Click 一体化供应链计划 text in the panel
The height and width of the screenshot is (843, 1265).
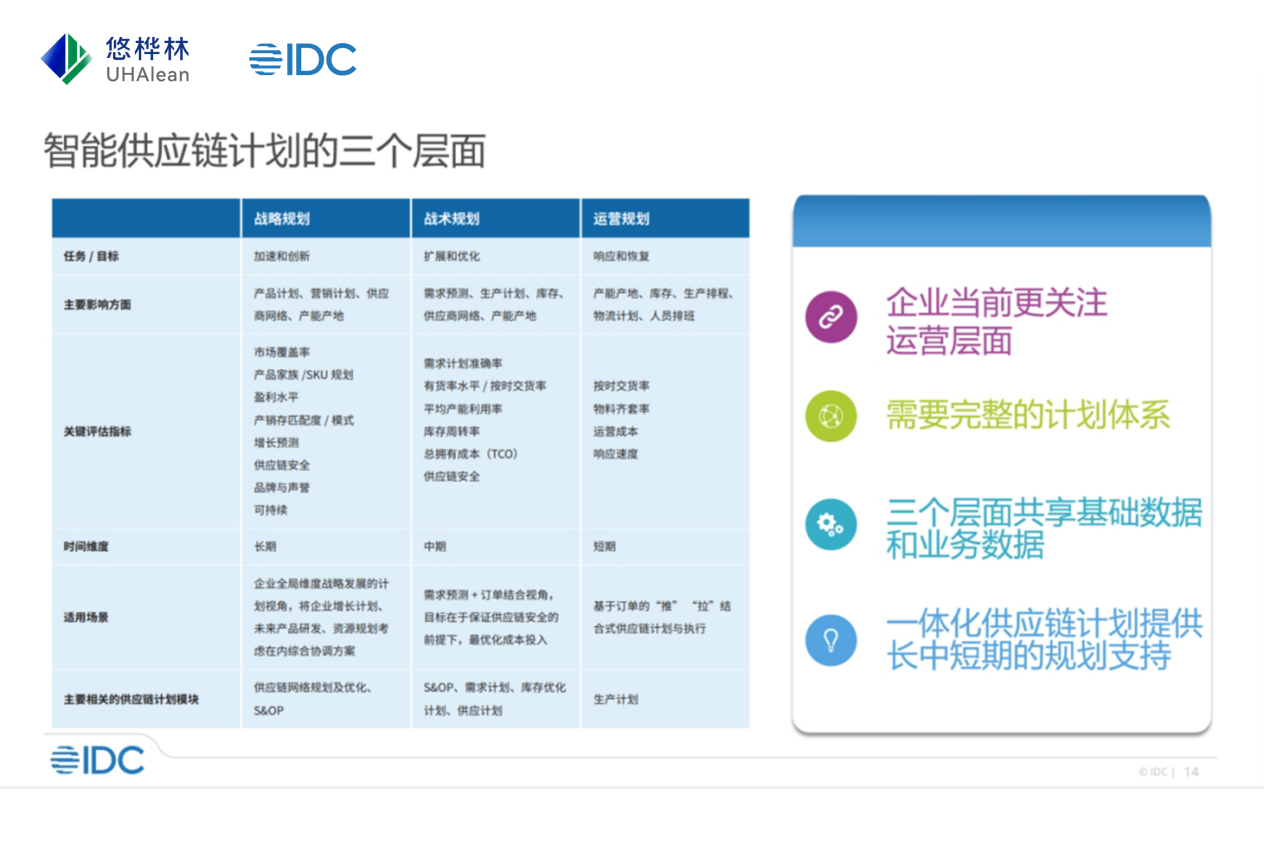[1044, 625]
